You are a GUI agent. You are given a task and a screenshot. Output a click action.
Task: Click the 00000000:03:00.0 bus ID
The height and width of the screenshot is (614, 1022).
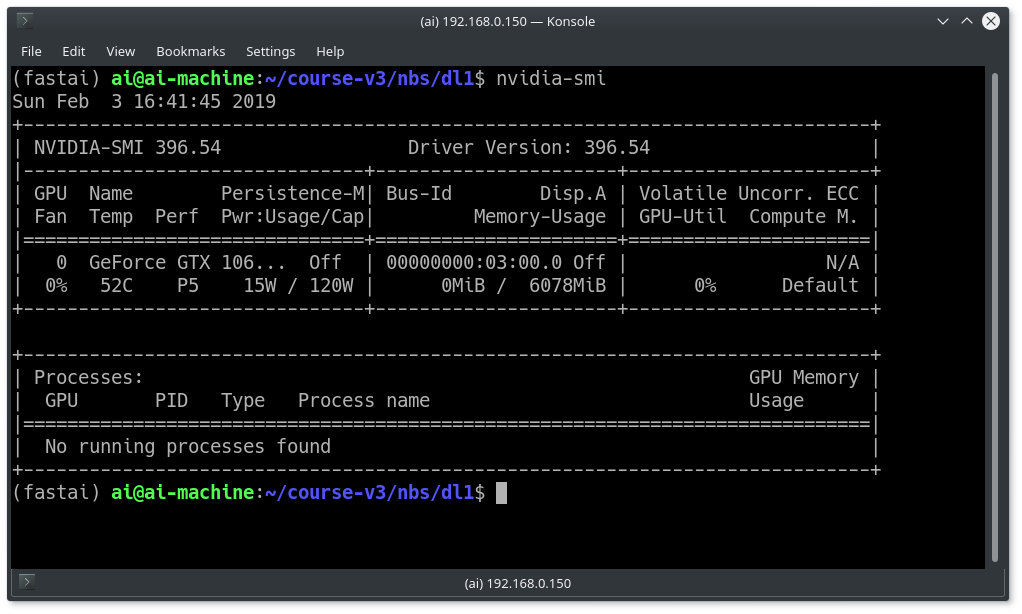[474, 263]
